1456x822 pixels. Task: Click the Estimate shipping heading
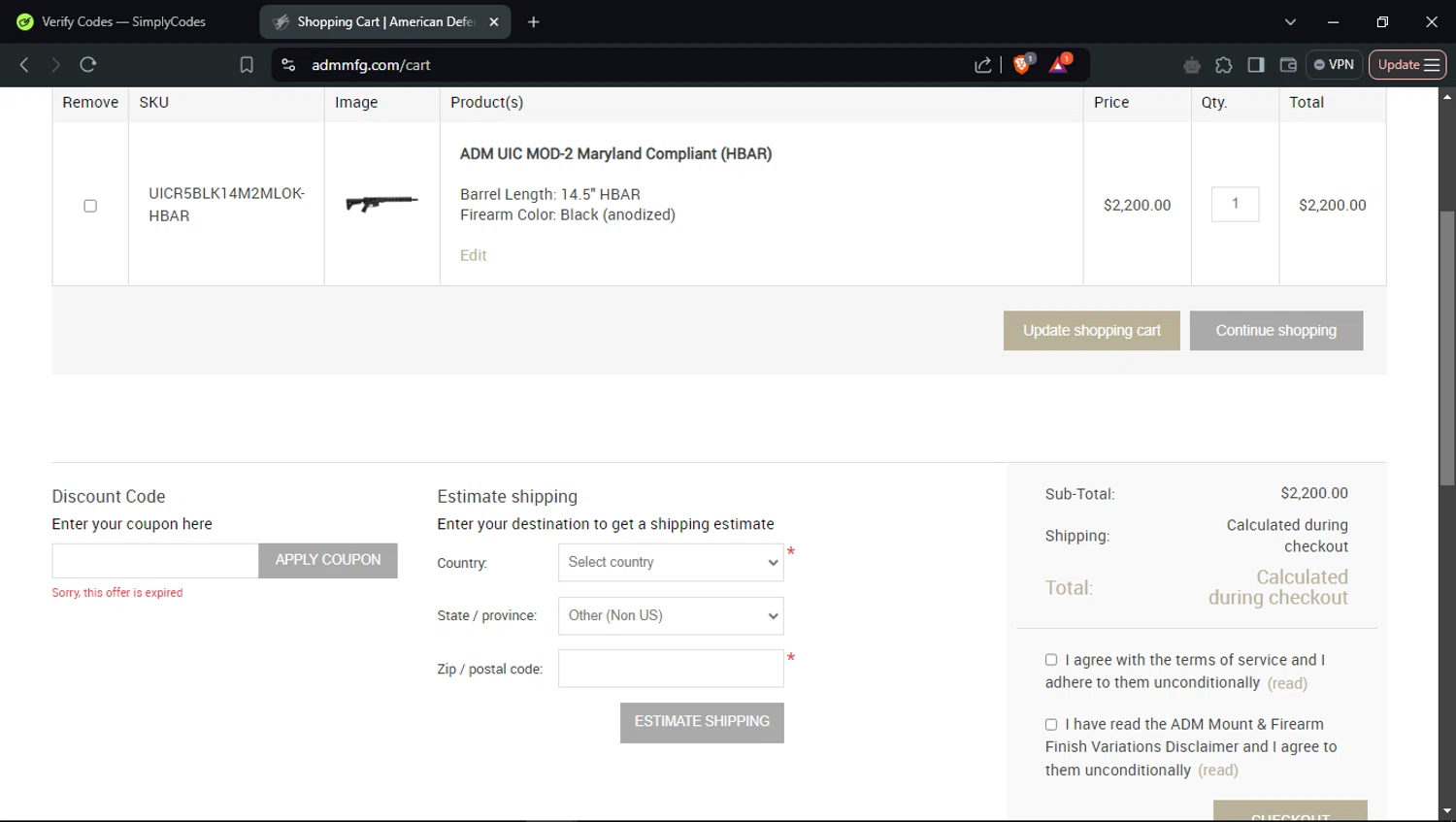point(507,496)
